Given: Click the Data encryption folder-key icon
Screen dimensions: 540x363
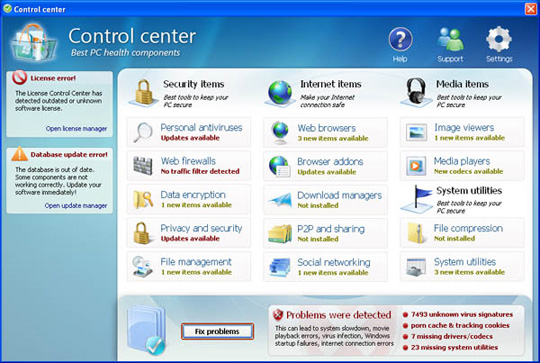Looking at the screenshot, I should (x=143, y=199).
